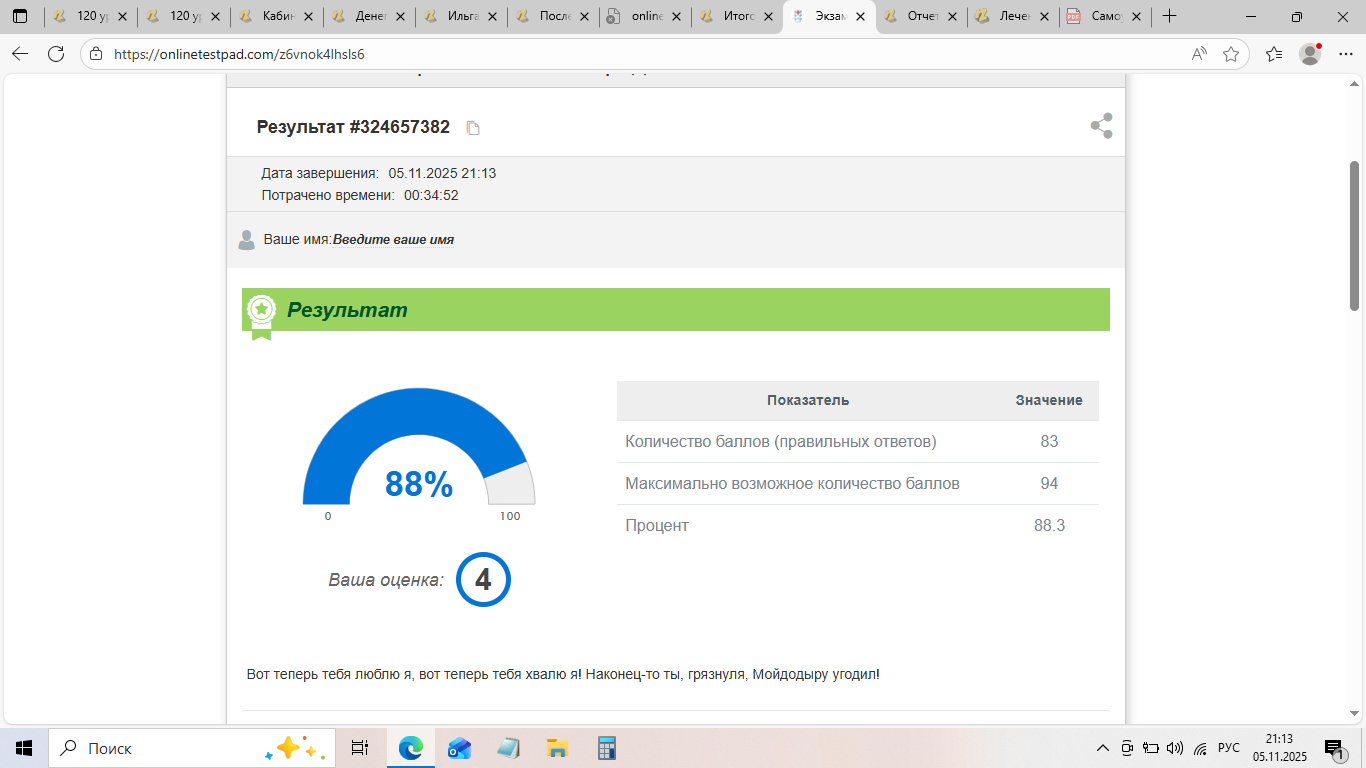1366x768 pixels.
Task: Go back using the browser back arrow
Action: 20,54
